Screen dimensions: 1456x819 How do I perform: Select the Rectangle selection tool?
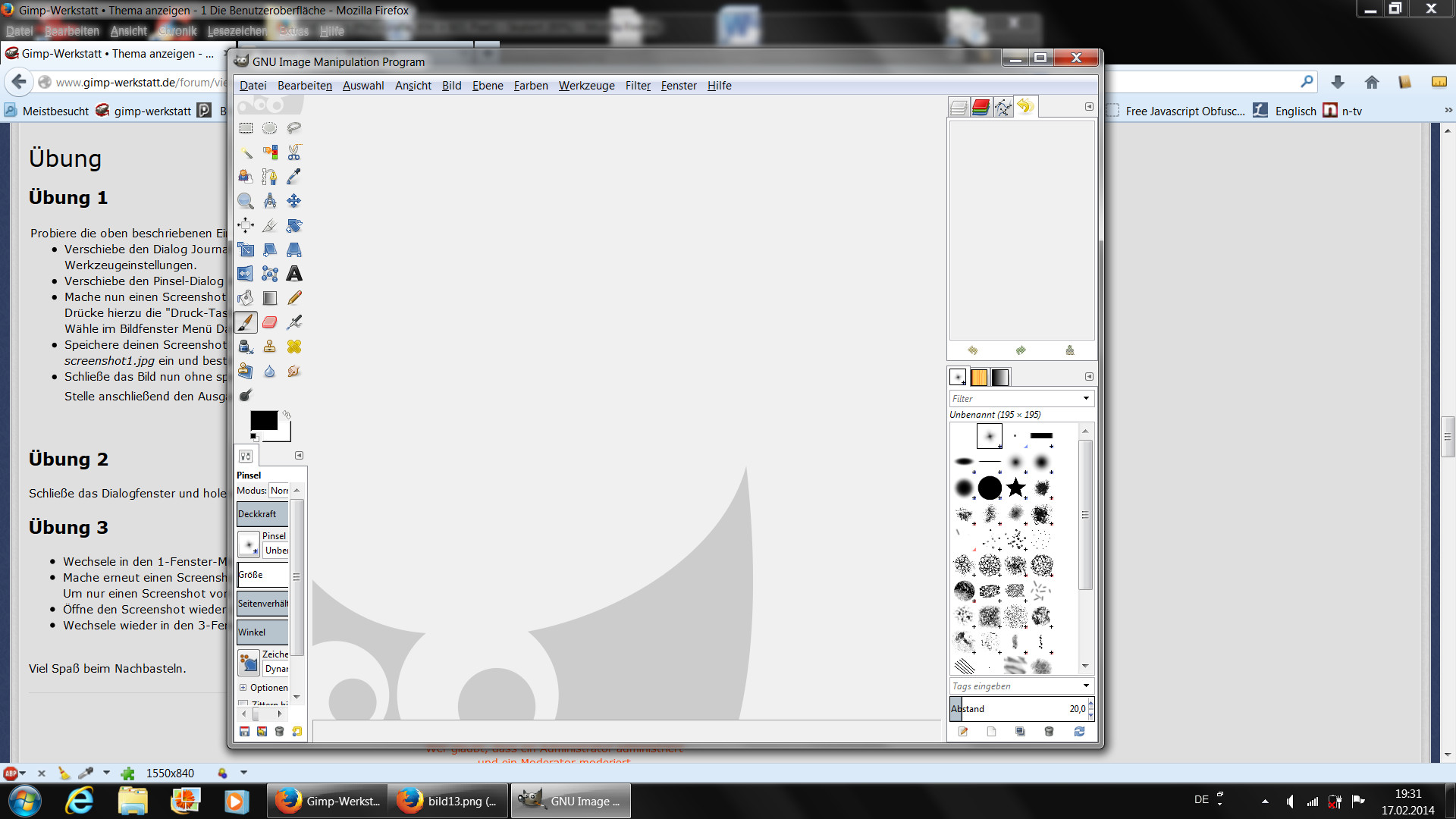click(246, 128)
